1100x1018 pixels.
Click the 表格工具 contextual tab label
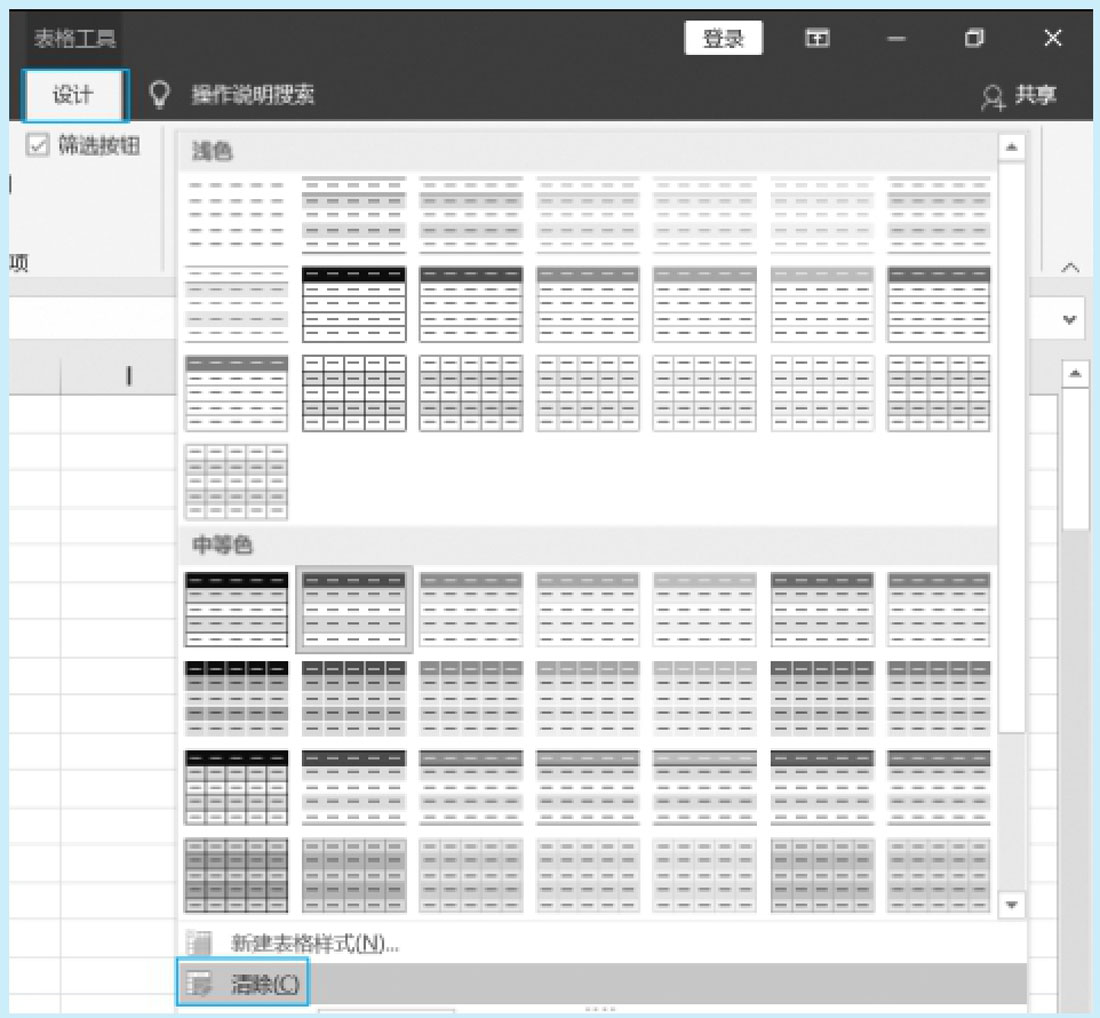point(74,39)
